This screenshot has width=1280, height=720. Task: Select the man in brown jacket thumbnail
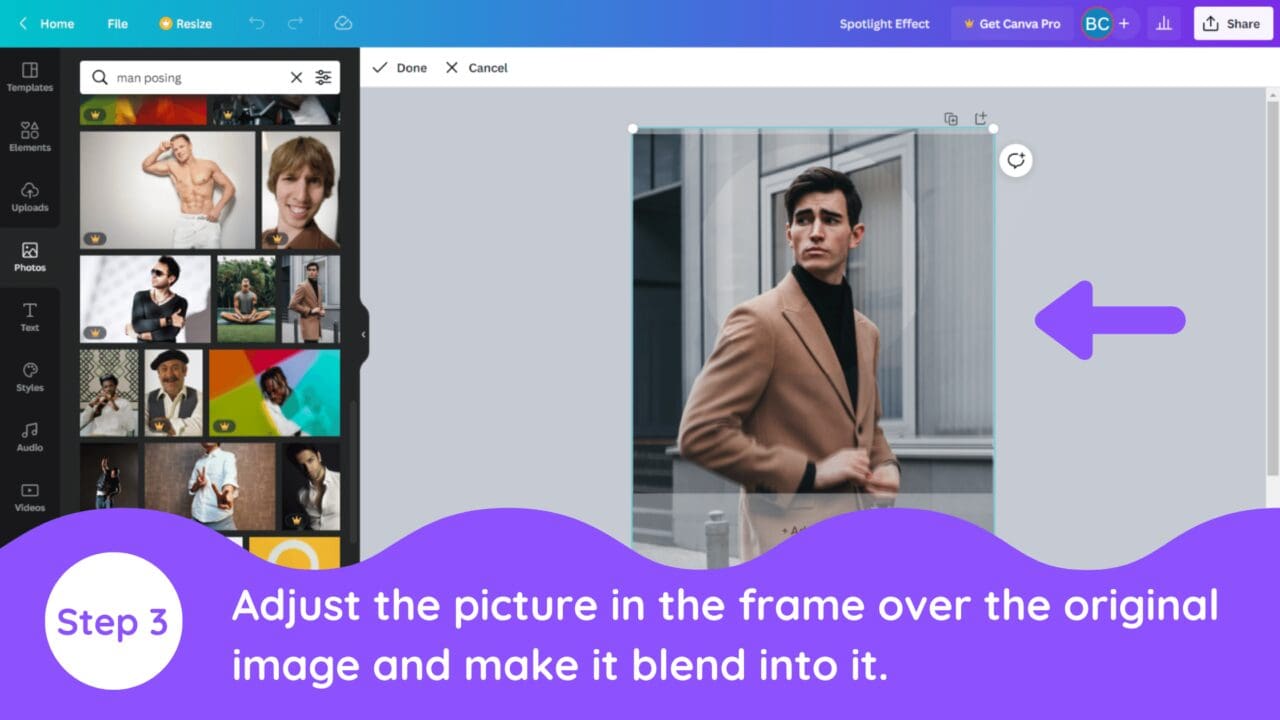[311, 297]
